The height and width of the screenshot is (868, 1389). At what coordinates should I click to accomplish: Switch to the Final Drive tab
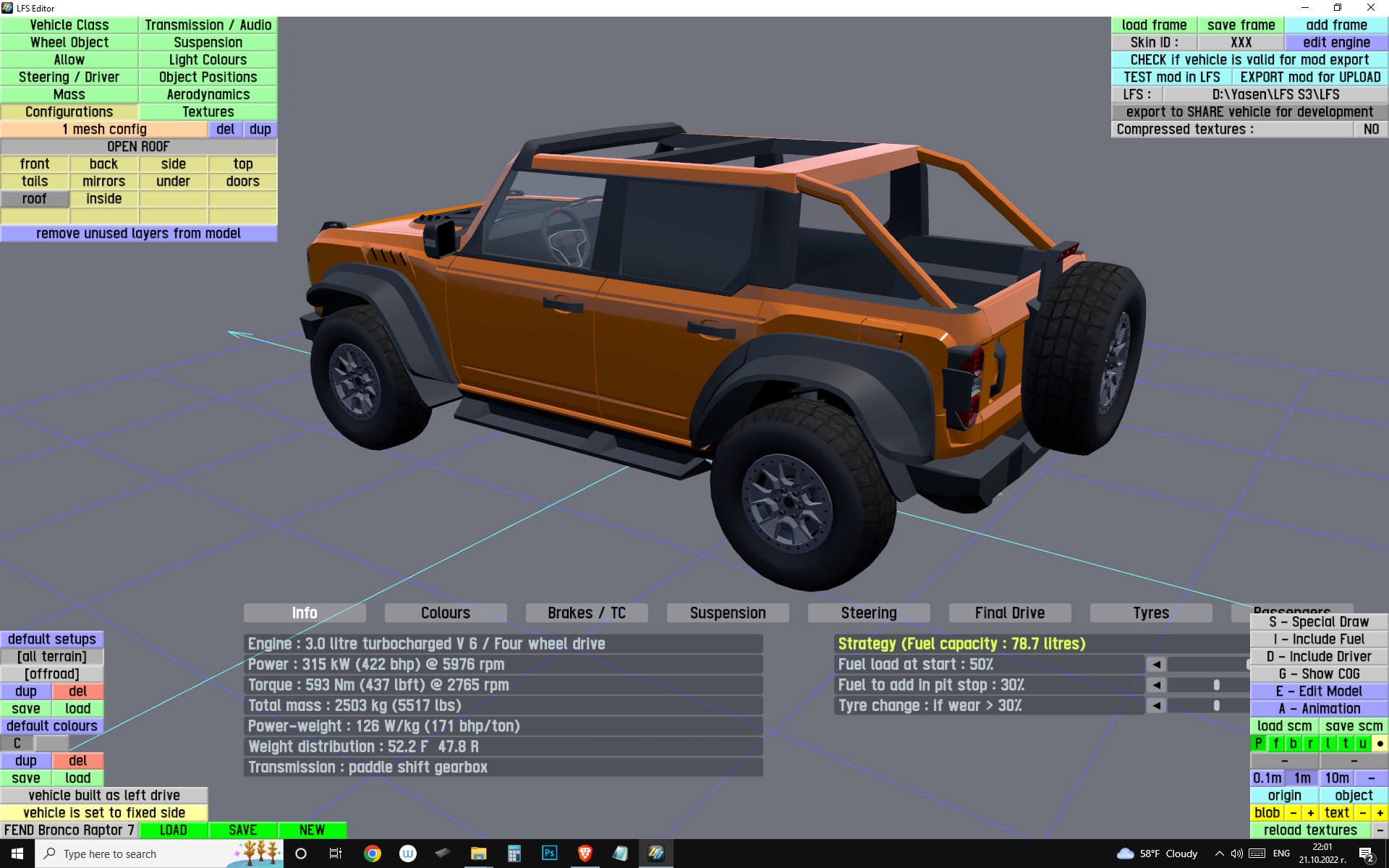pos(1009,613)
